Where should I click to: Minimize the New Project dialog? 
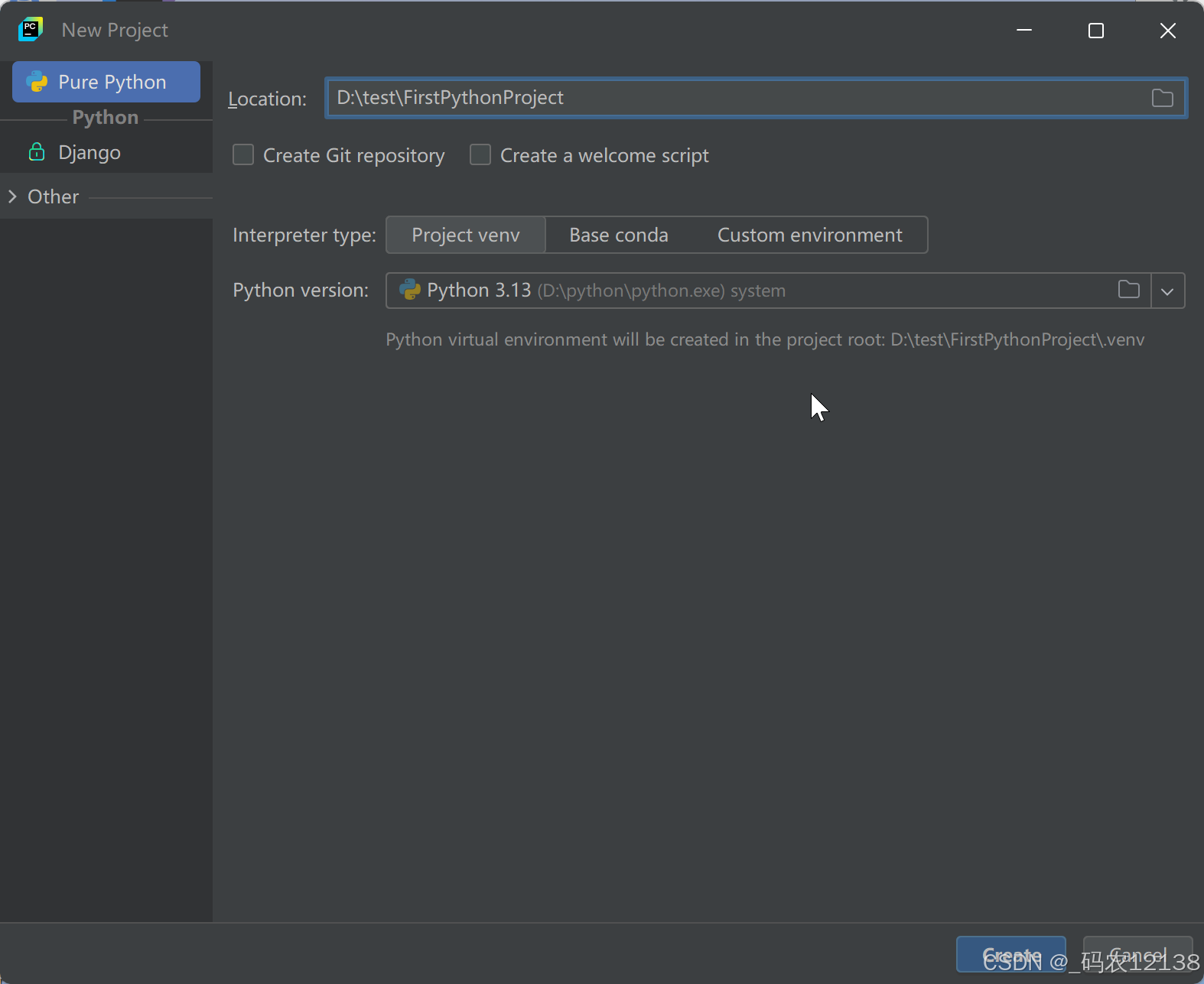1024,31
